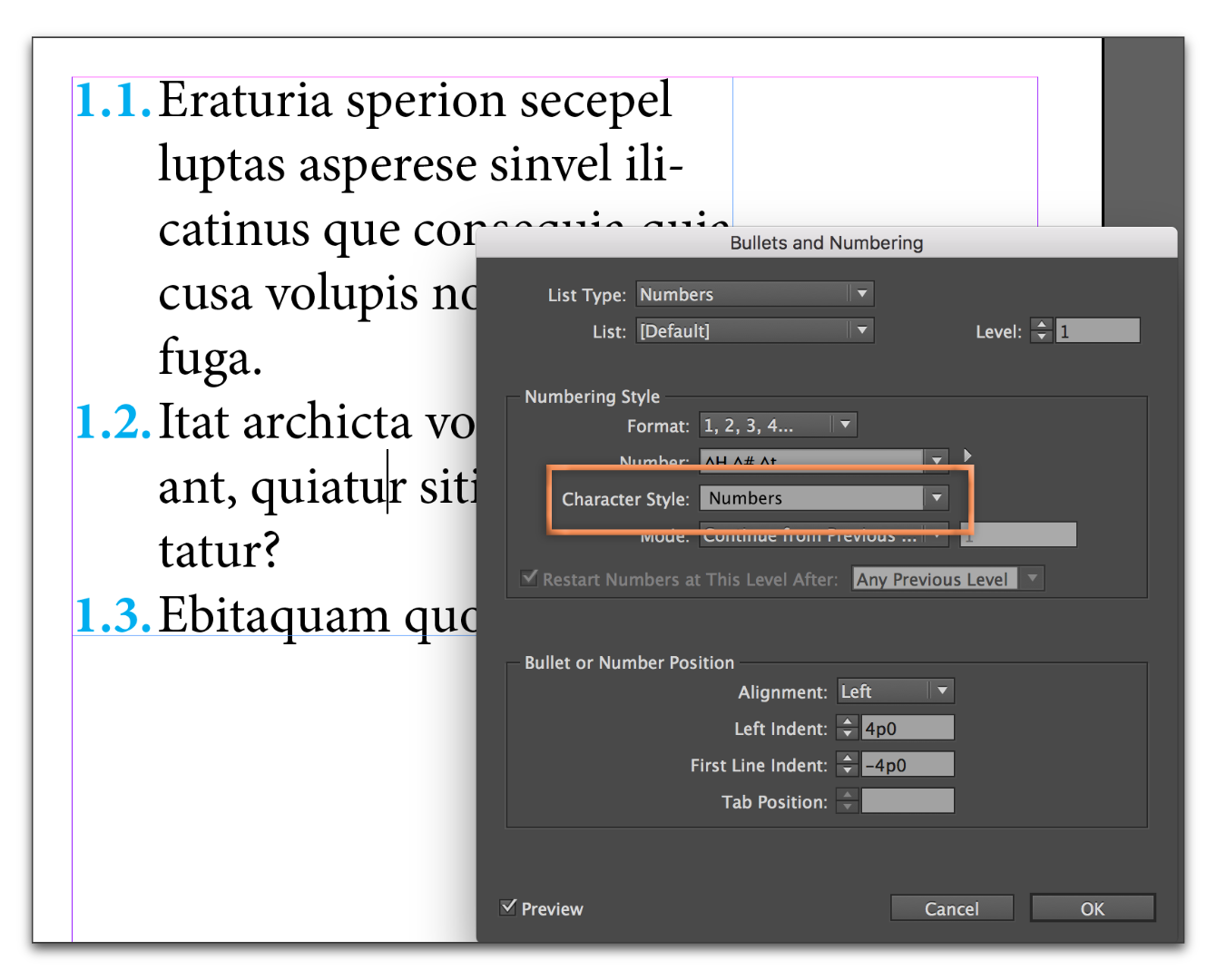Click the Tab Position up stepper arrow
The width and height of the screenshot is (1217, 980).
pyautogui.click(x=847, y=795)
